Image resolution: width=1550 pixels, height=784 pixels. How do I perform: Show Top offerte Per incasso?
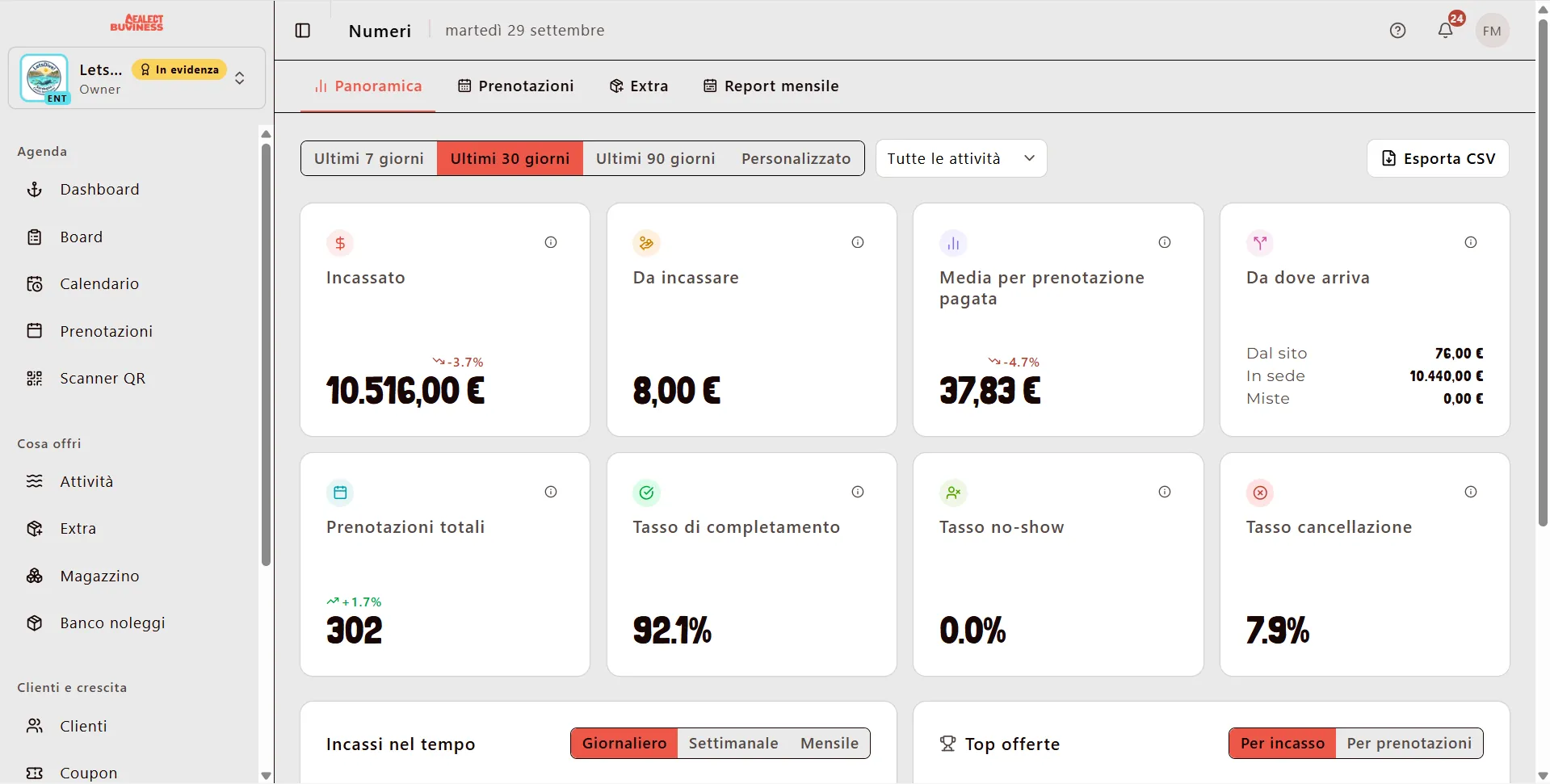1283,744
